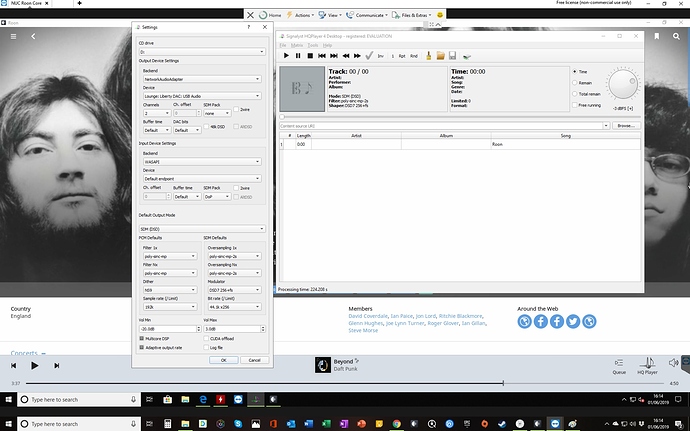Viewport: 690px width, 431px height.
Task: Open input Backend WASAPI dropdown
Action: tap(202, 162)
